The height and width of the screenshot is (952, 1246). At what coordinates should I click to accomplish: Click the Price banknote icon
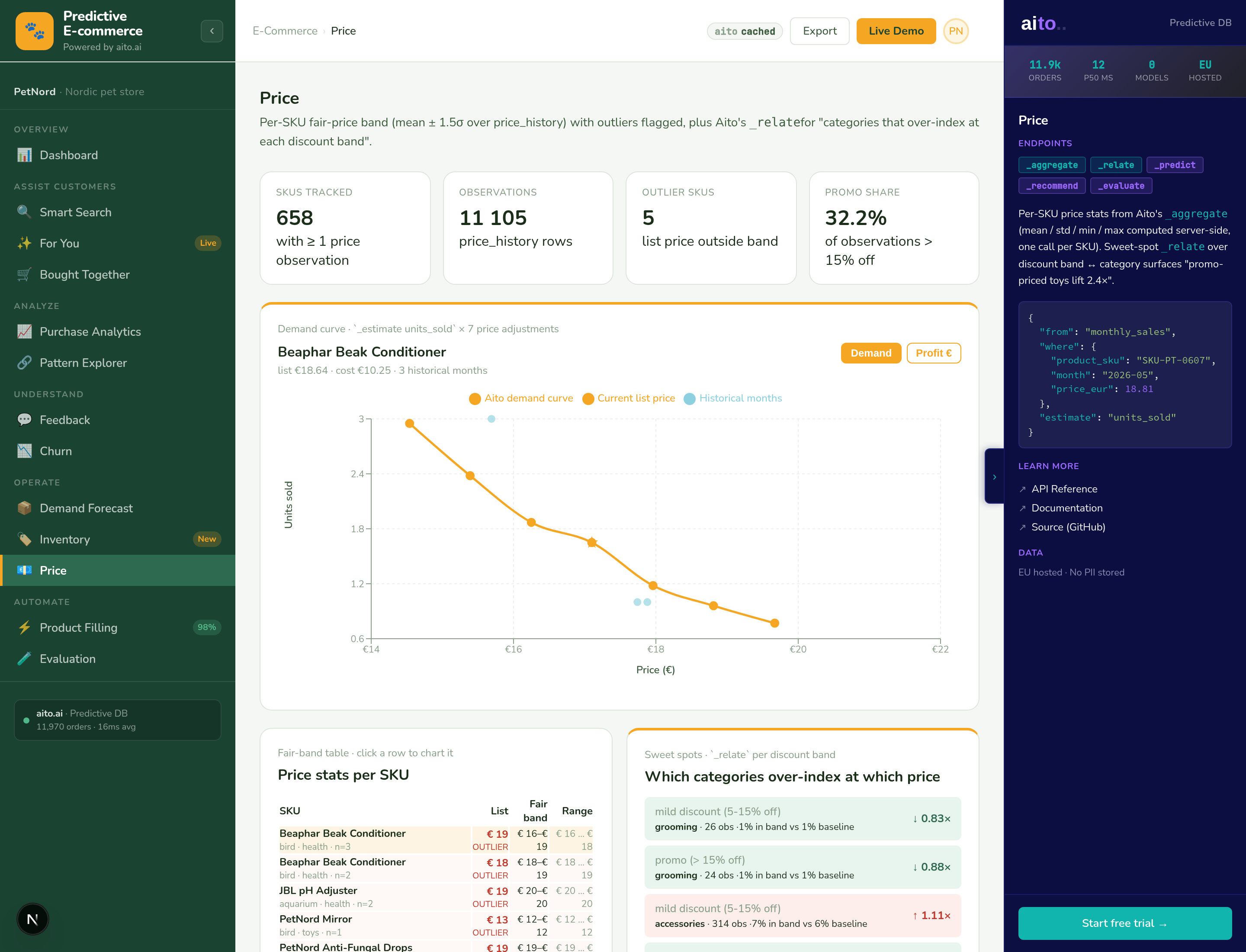coord(24,571)
